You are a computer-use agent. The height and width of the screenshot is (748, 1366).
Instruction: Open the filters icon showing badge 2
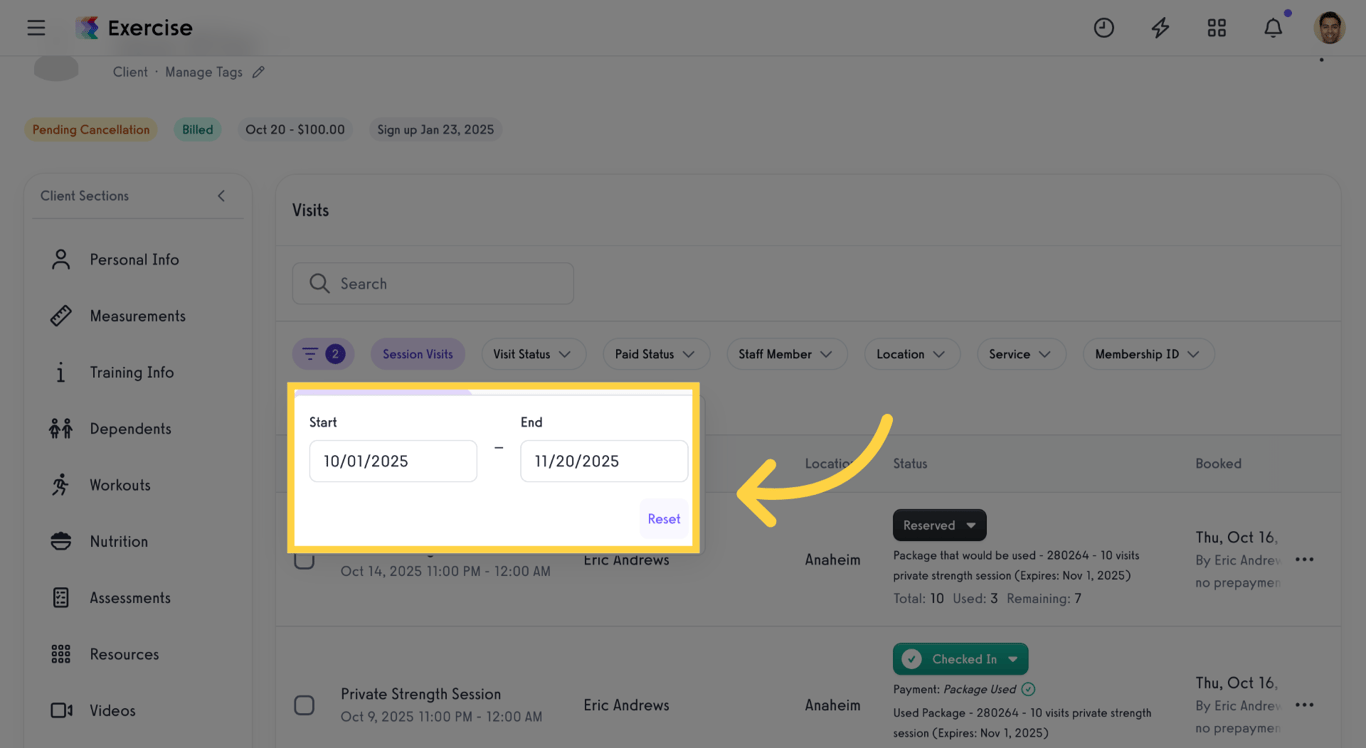[322, 353]
